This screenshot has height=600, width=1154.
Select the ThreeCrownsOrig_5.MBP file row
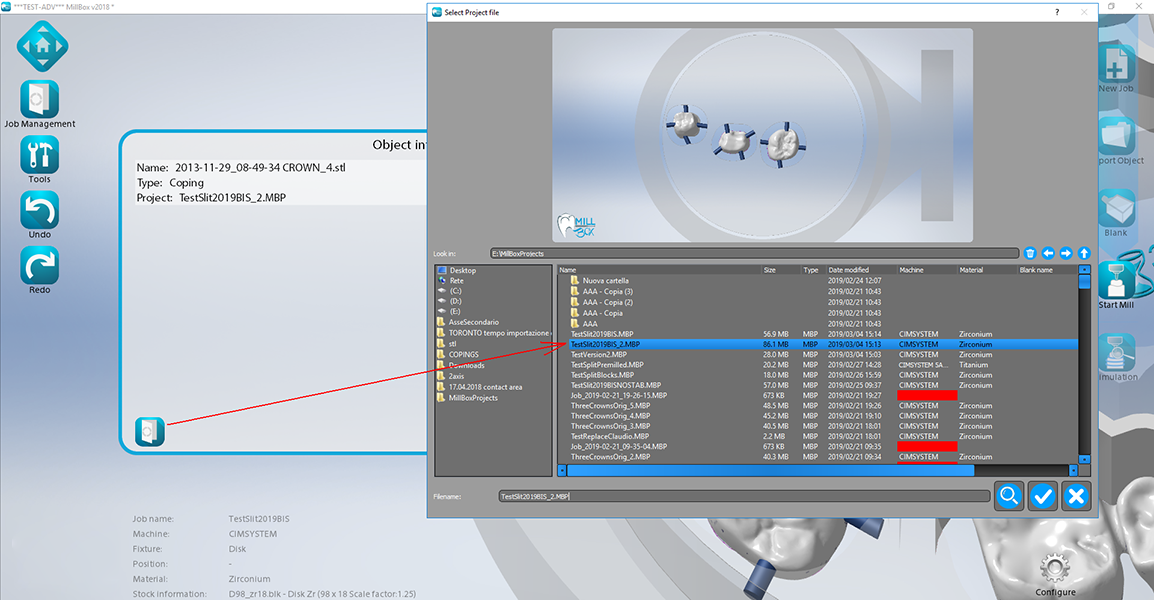tap(817, 406)
